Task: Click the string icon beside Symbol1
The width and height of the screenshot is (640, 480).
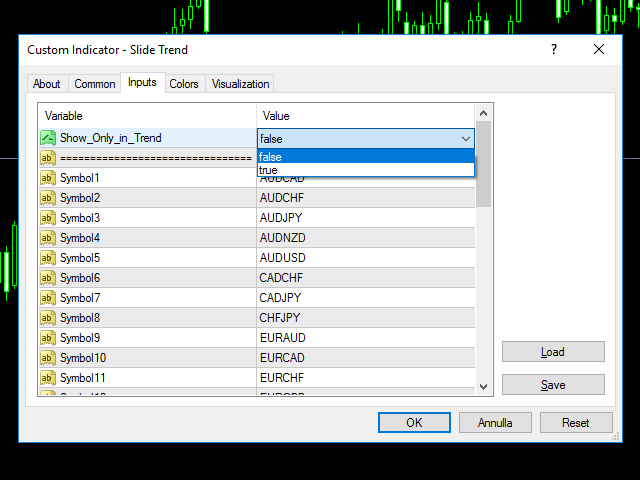Action: point(47,178)
